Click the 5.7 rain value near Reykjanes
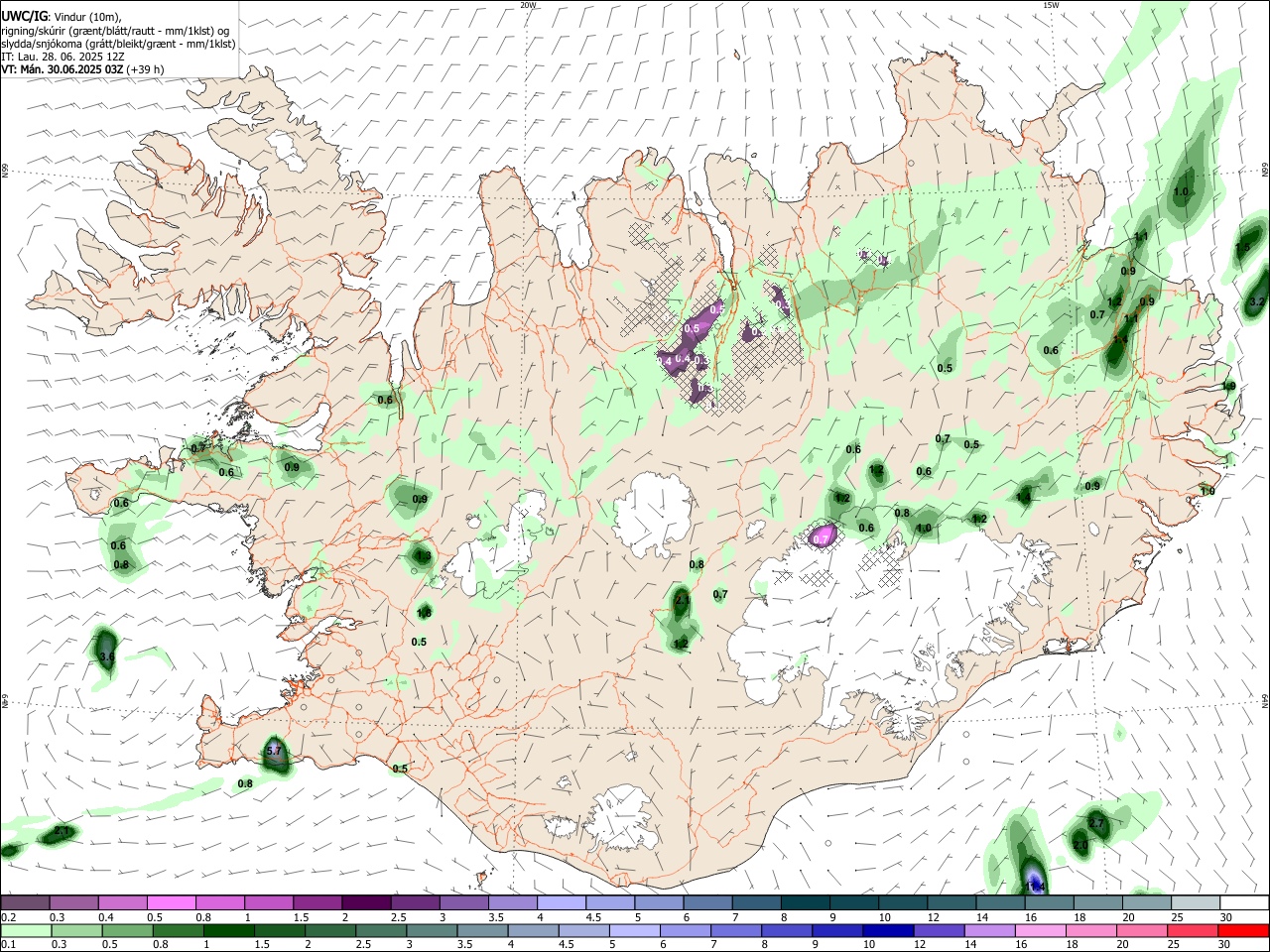The width and height of the screenshot is (1270, 952). [x=275, y=753]
